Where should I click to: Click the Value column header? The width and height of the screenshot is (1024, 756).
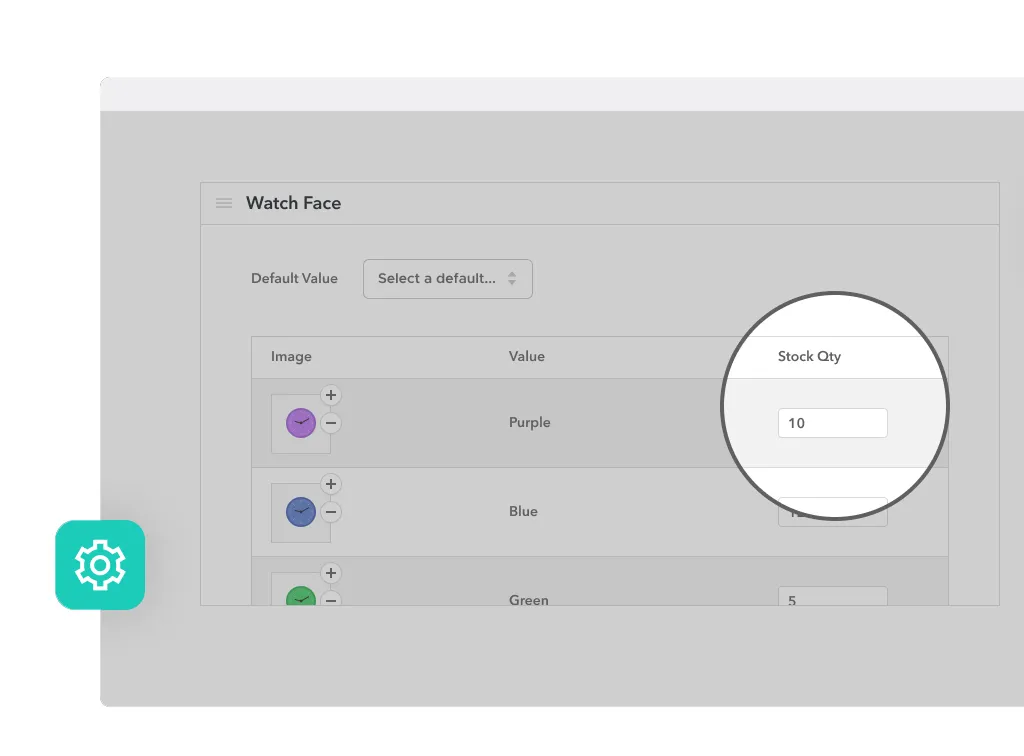(527, 356)
